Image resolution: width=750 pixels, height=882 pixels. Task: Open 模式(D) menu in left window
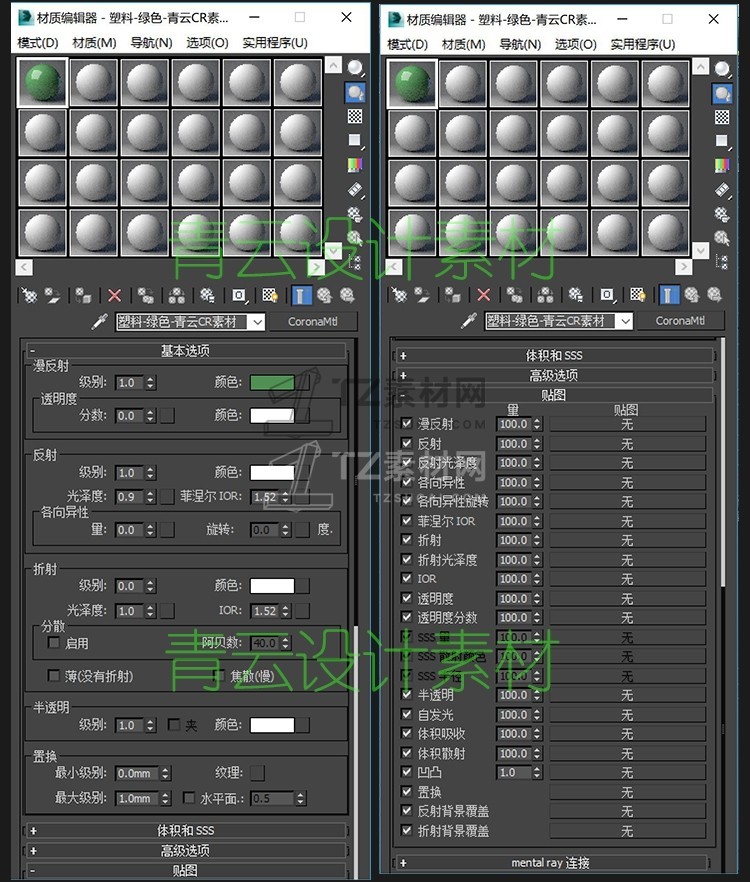click(38, 43)
